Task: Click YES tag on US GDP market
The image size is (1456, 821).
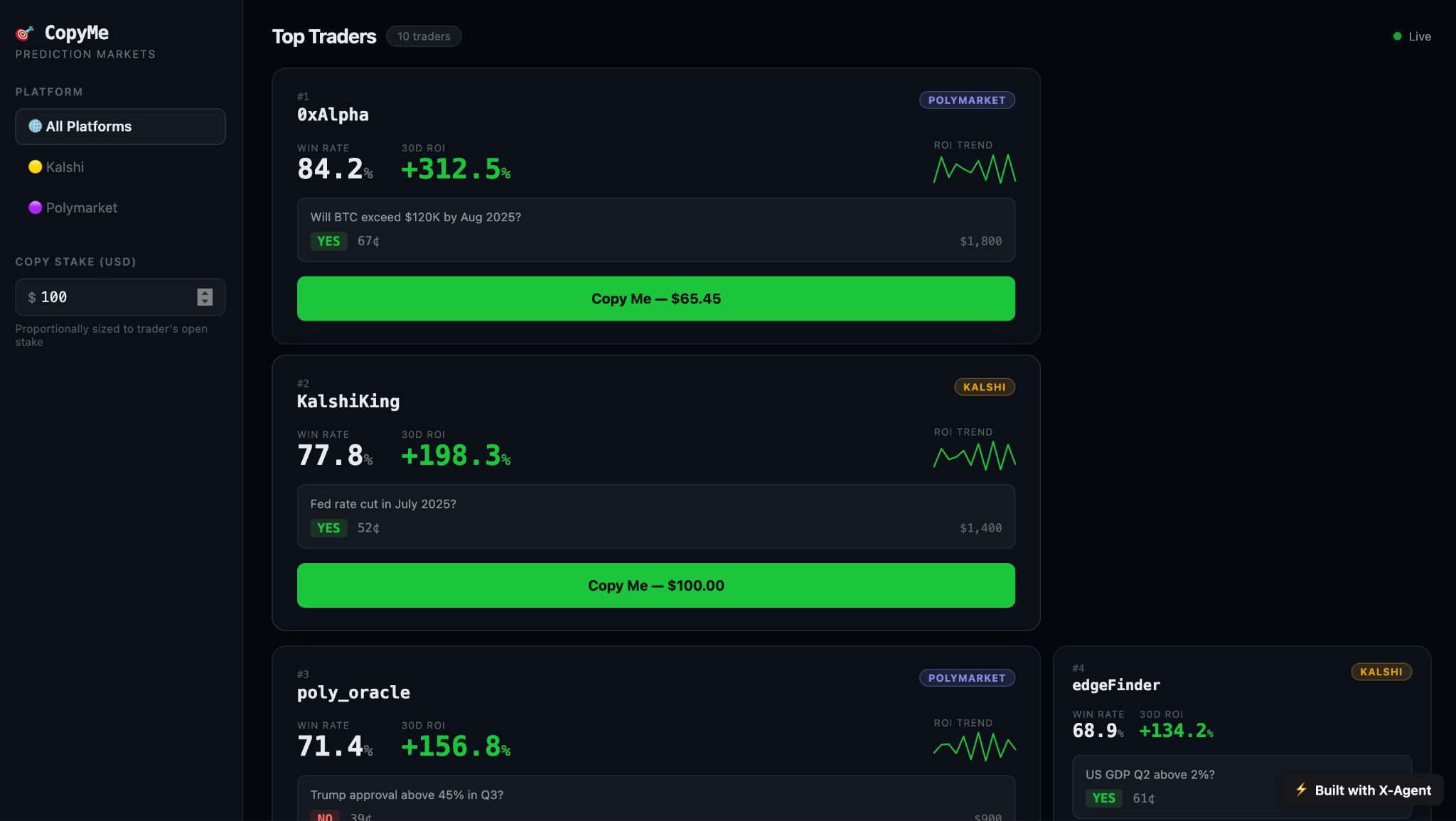Action: tap(1103, 798)
